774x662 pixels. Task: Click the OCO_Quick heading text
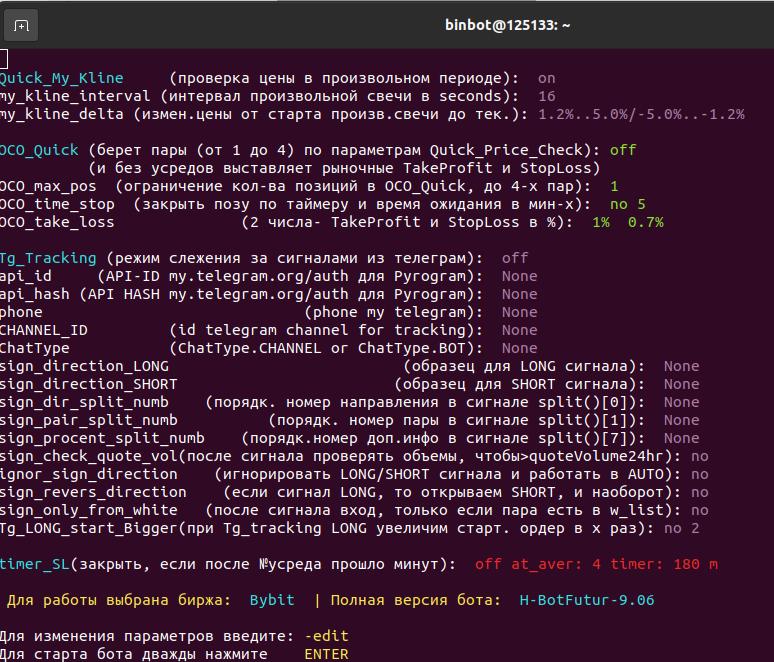point(39,150)
